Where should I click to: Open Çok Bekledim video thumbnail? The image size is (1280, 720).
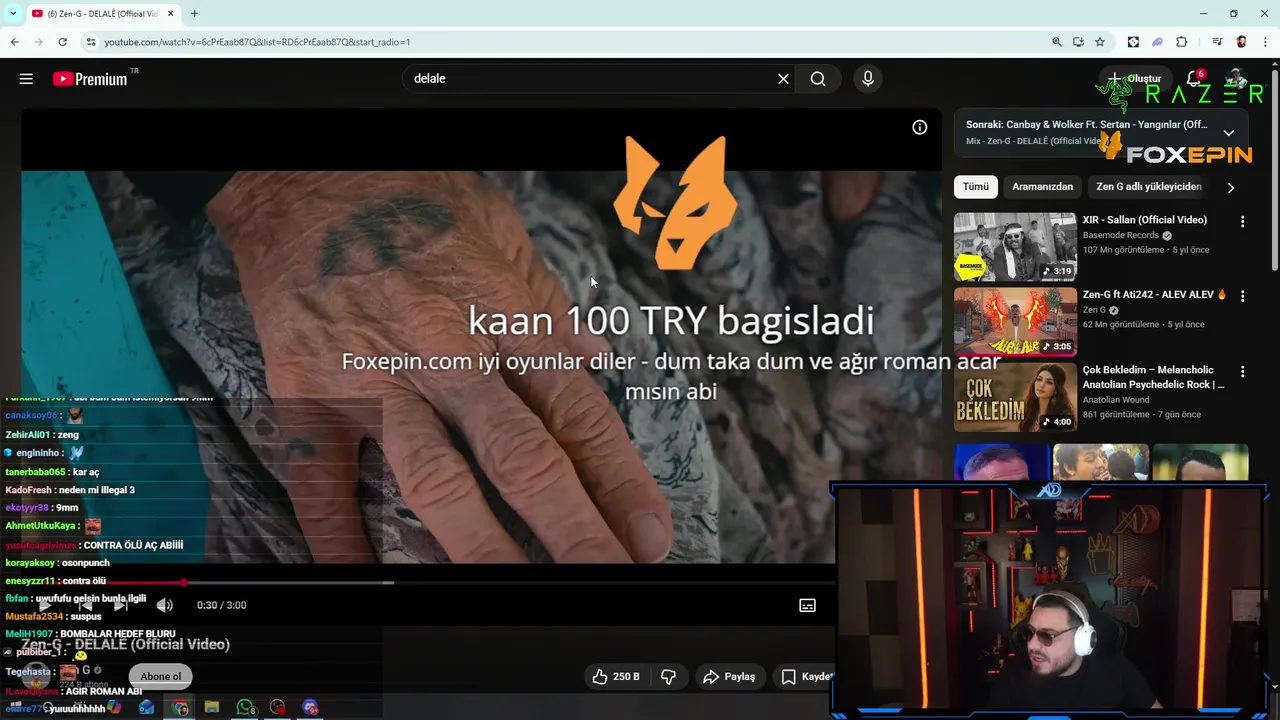[x=1015, y=396]
